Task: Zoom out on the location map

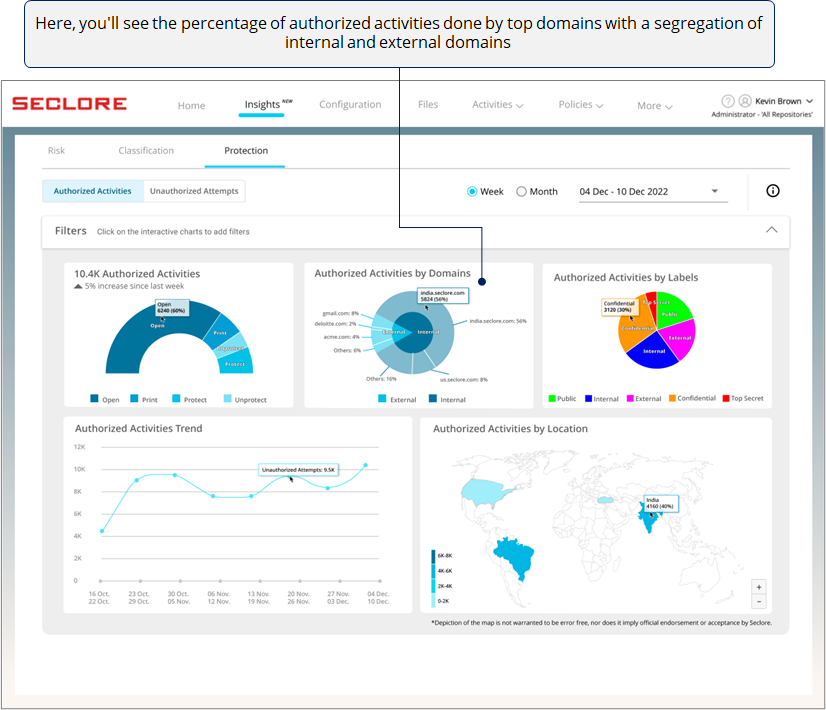Action: pos(759,602)
